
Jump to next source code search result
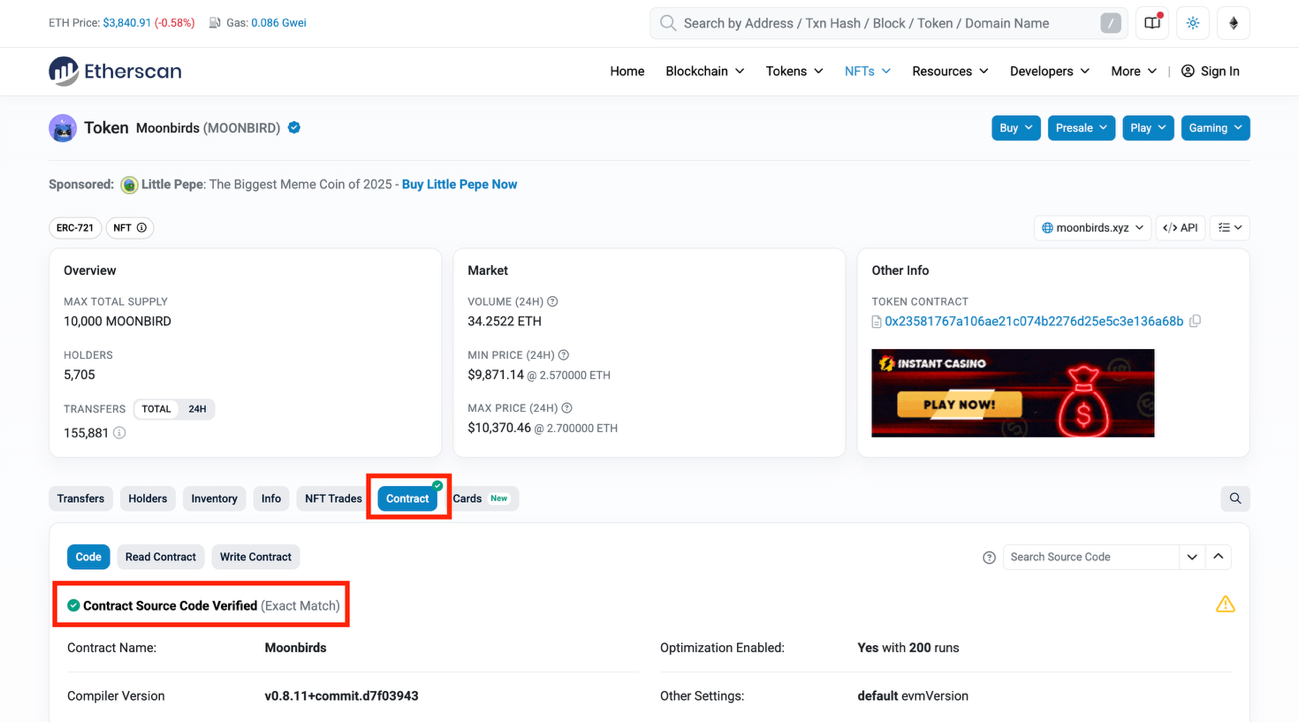pyautogui.click(x=1192, y=557)
